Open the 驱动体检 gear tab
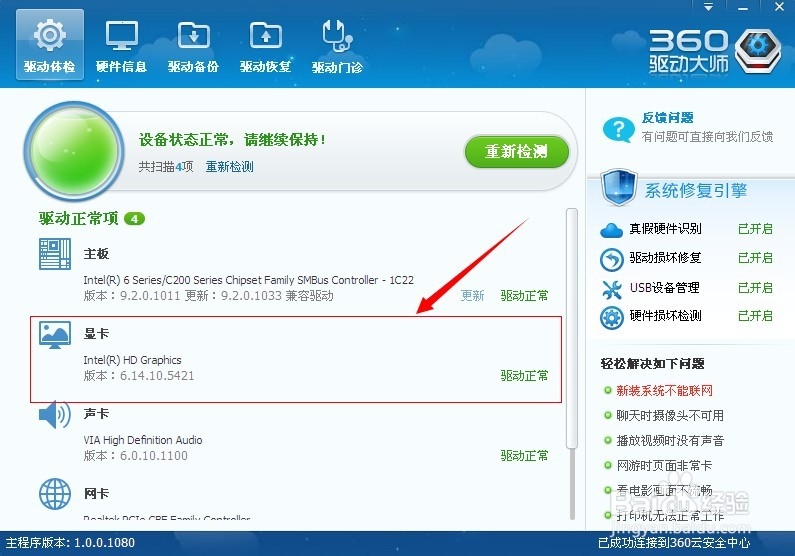The height and width of the screenshot is (556, 795). [x=50, y=45]
